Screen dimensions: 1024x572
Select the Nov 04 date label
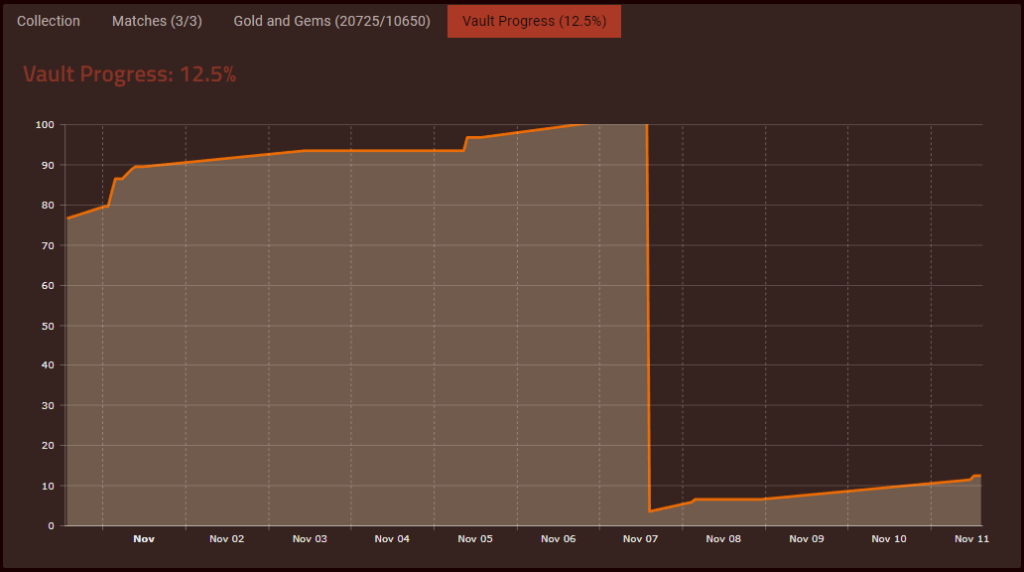(x=392, y=539)
